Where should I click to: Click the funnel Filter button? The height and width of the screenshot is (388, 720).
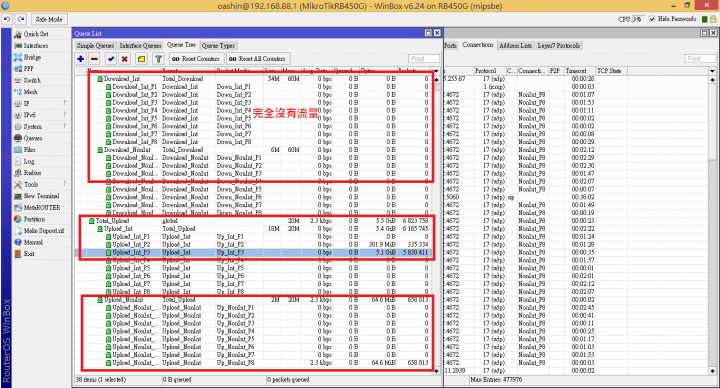[158, 59]
